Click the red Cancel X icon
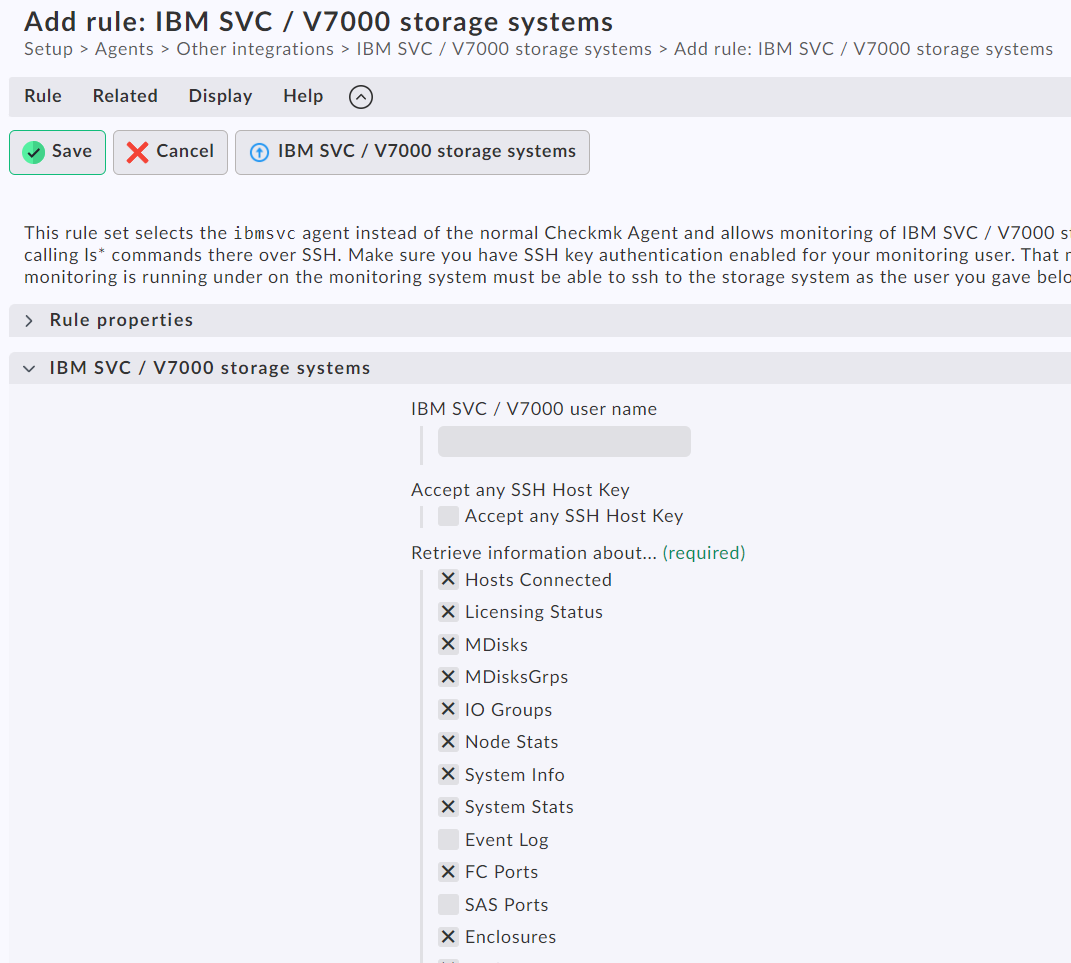The image size is (1071, 963). tap(137, 152)
